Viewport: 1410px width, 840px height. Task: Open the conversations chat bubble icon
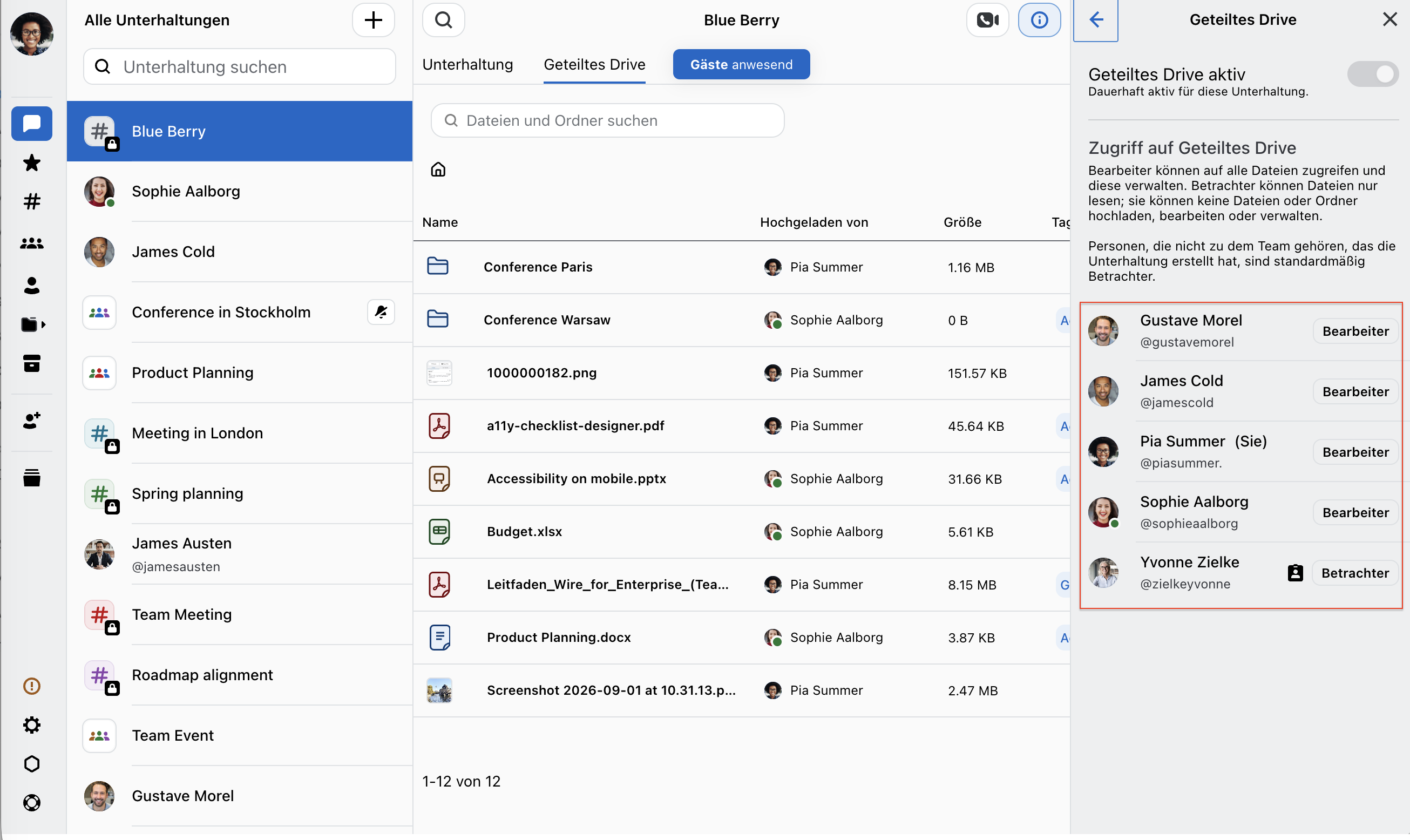click(32, 124)
